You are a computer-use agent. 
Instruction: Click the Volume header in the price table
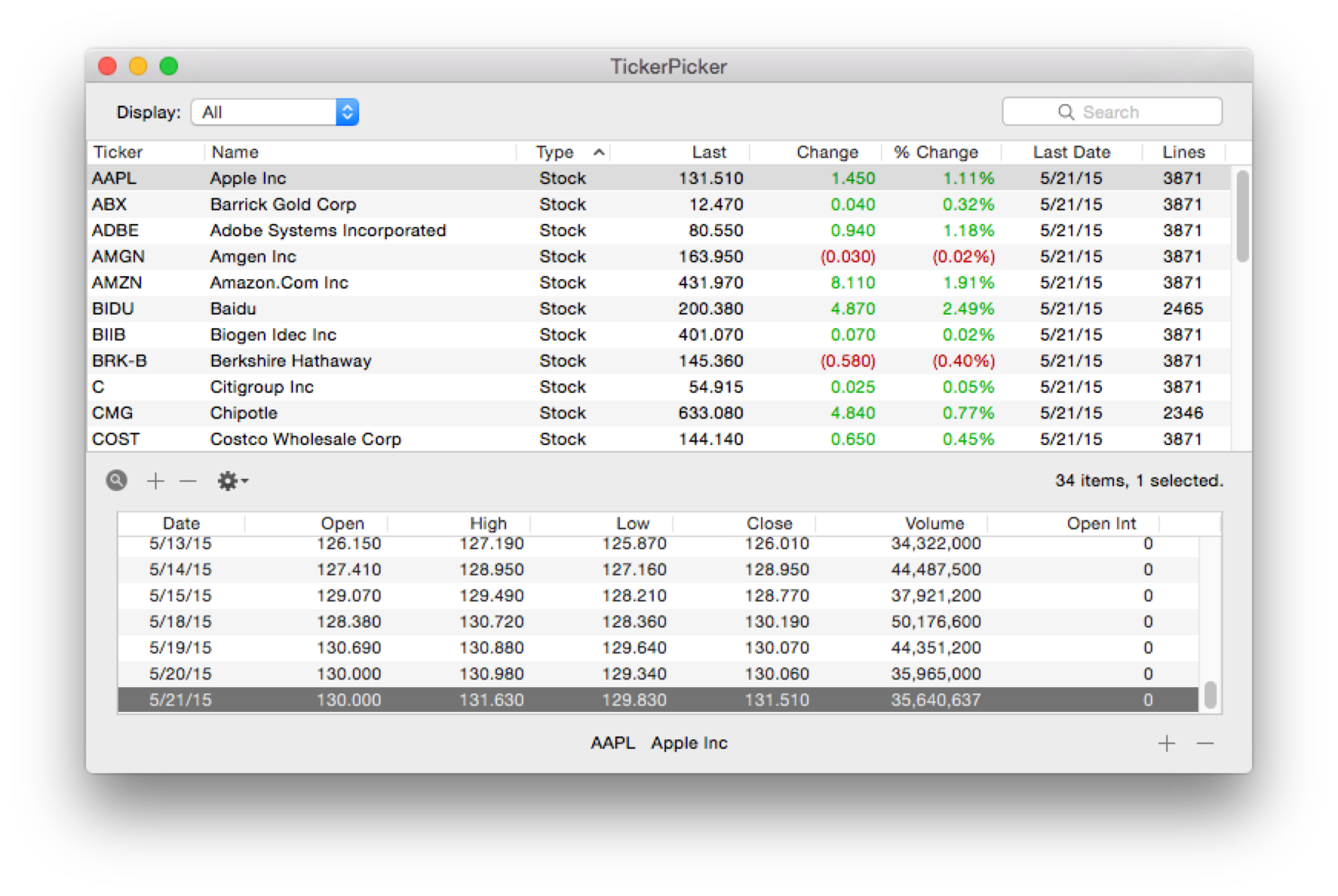pyautogui.click(x=934, y=523)
